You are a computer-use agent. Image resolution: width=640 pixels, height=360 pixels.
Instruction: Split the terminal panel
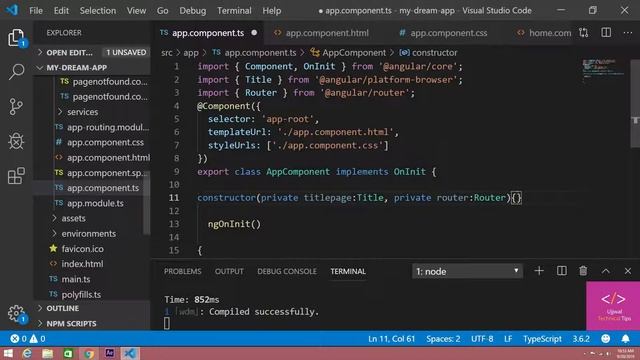(562, 271)
